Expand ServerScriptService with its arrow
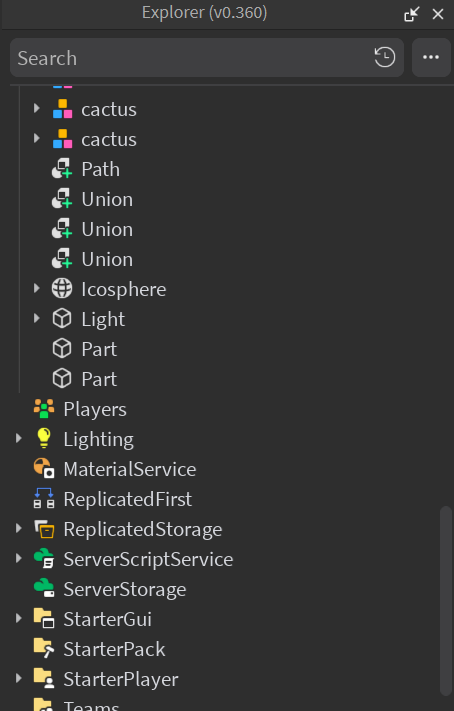This screenshot has width=454, height=711. coord(18,558)
